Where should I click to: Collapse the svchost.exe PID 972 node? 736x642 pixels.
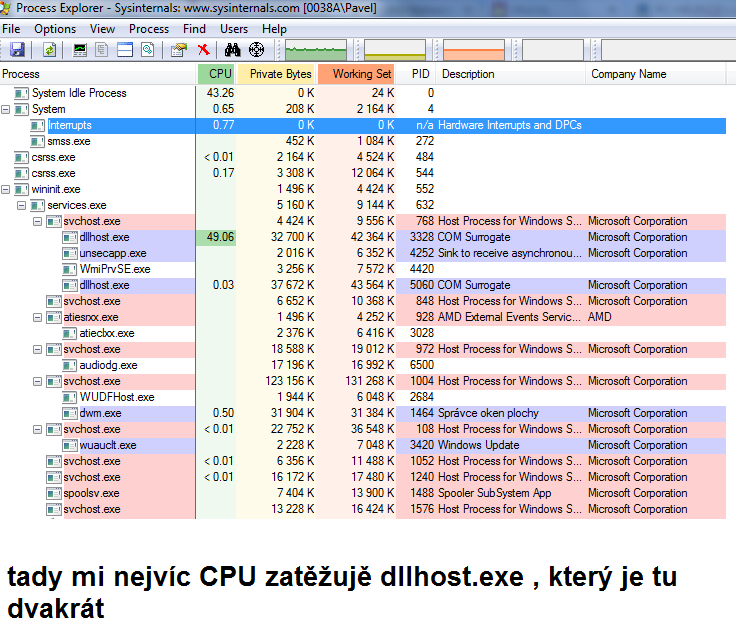tap(38, 350)
